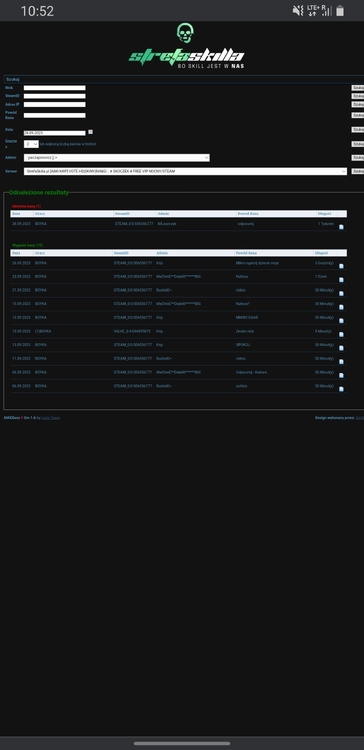The height and width of the screenshot is (750, 364).
Task: Open the calendar picker next to Data field
Action: point(90,132)
